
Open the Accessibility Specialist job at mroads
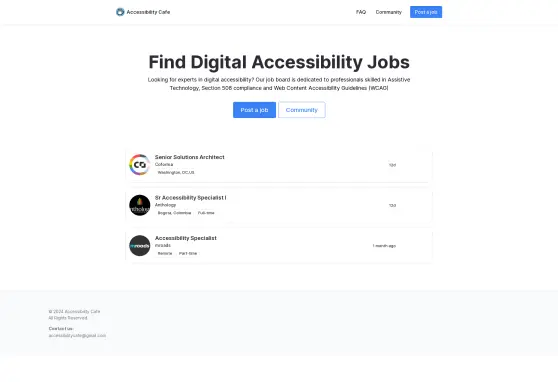(x=186, y=238)
